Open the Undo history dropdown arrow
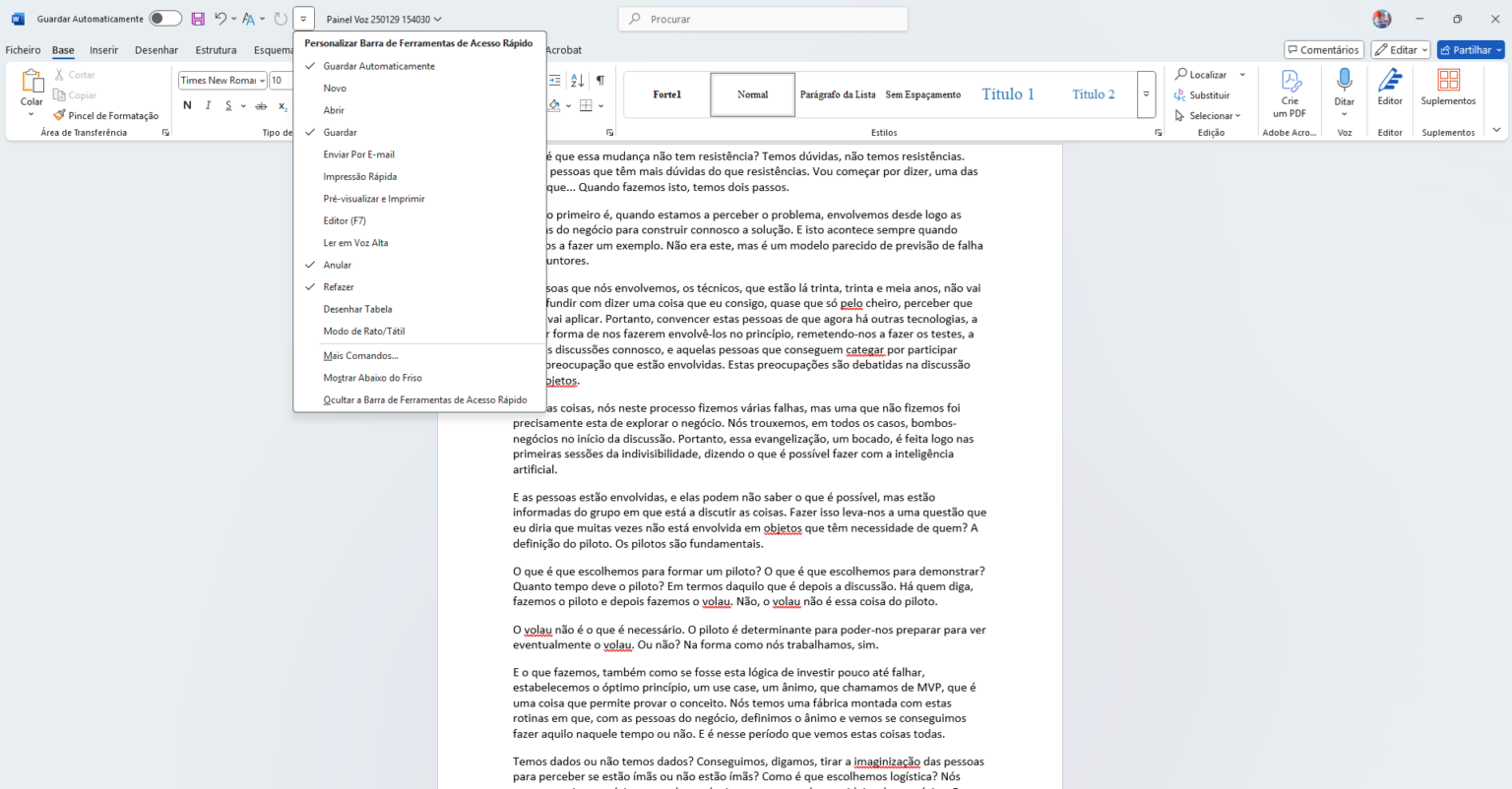Viewport: 1512px width, 789px height. point(233,19)
